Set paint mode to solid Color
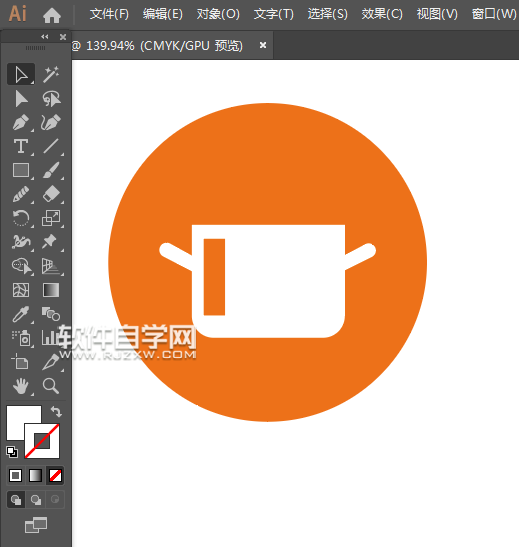519x547 pixels. pyautogui.click(x=15, y=475)
